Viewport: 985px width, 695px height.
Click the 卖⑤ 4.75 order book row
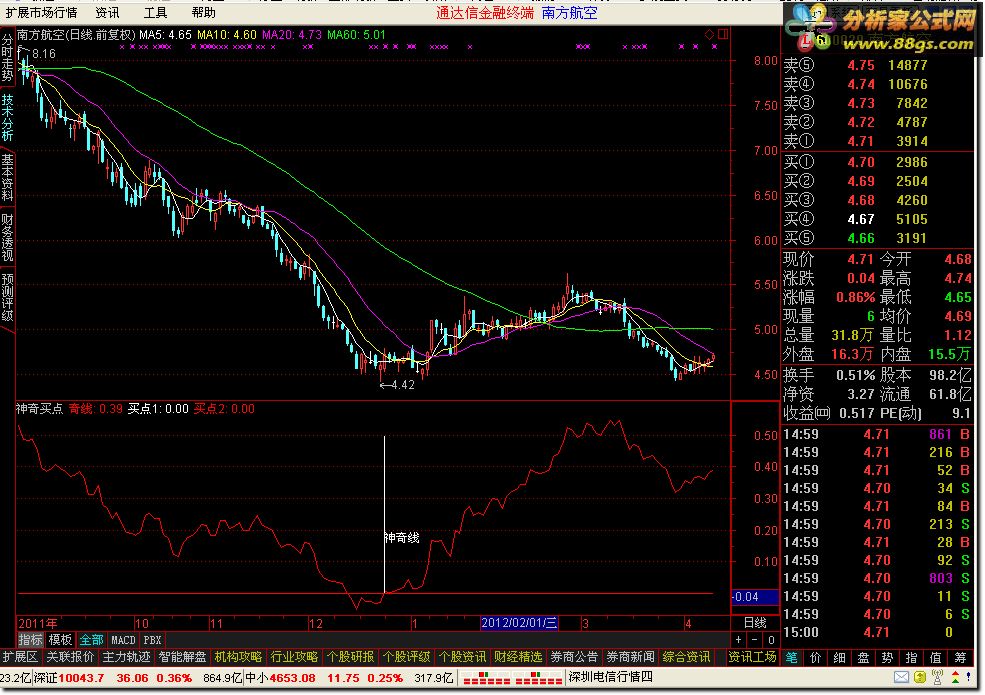[877, 65]
